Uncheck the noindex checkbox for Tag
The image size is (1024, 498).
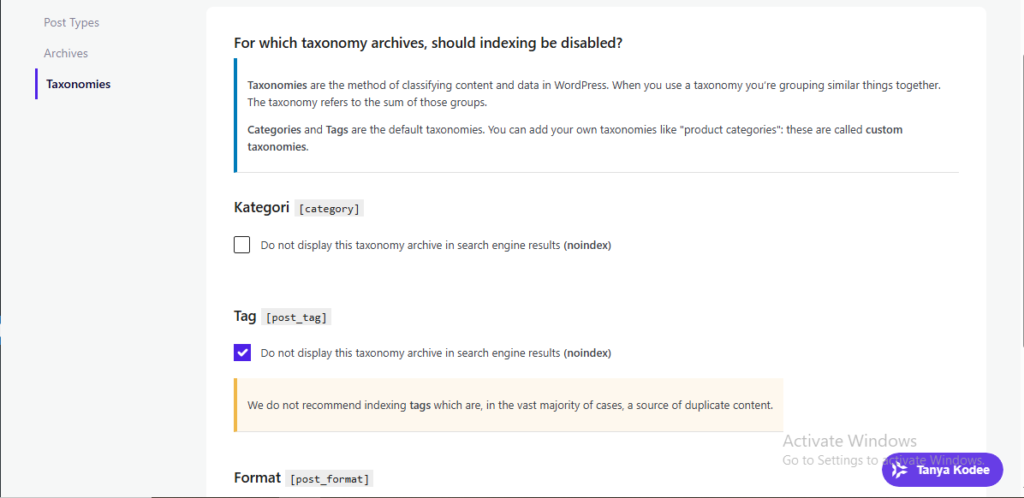pos(242,353)
